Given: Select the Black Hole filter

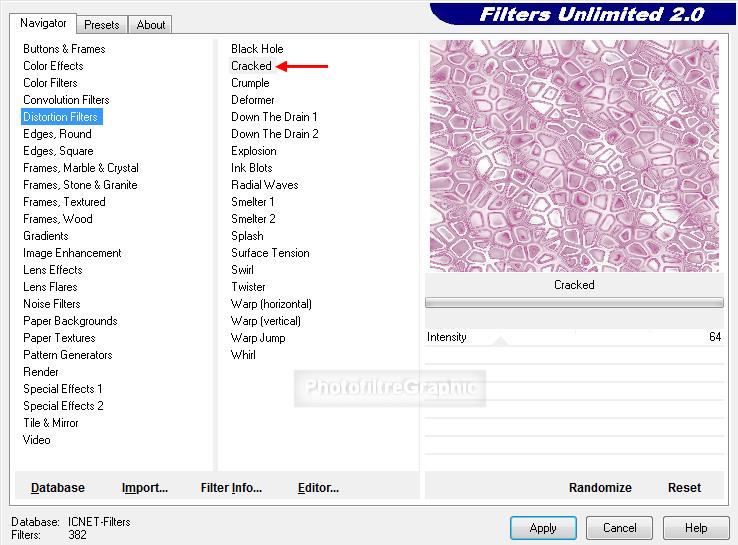Looking at the screenshot, I should [x=257, y=49].
